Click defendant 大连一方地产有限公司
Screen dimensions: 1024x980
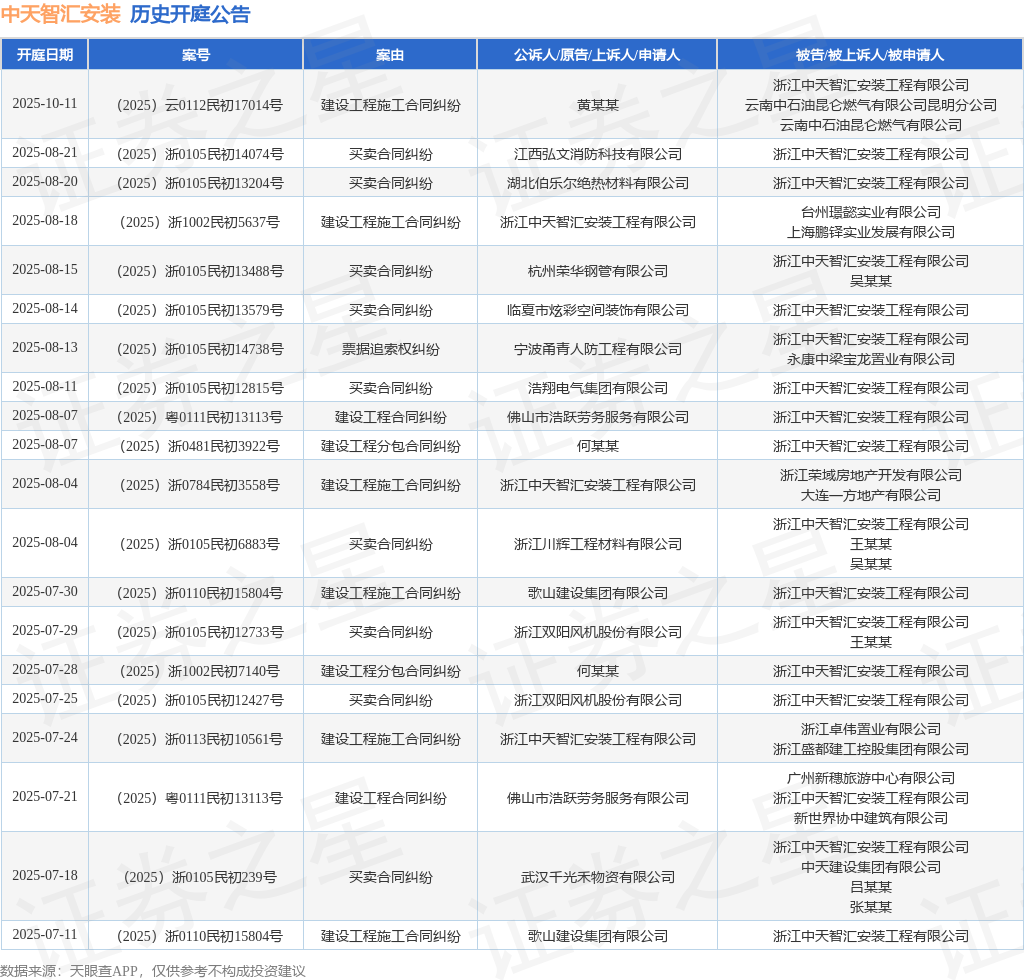click(x=871, y=495)
